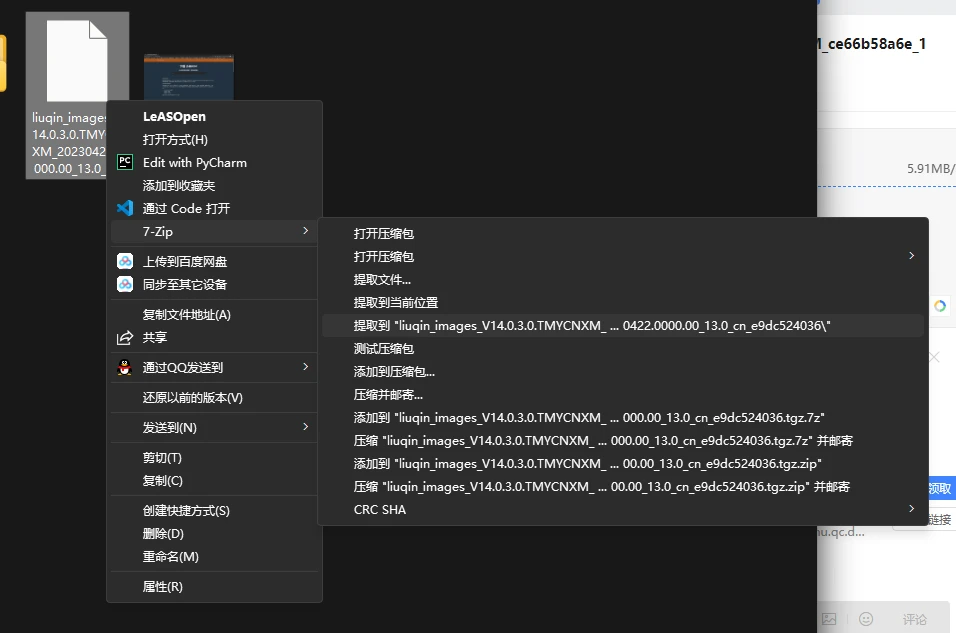Image resolution: width=956 pixels, height=633 pixels.
Task: Click the 共享 menu entry
Action: tap(214, 338)
